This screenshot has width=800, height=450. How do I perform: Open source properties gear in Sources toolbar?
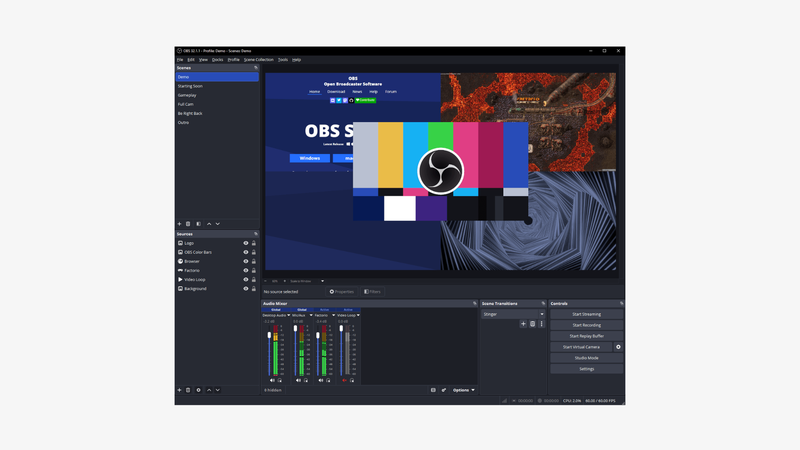click(198, 390)
